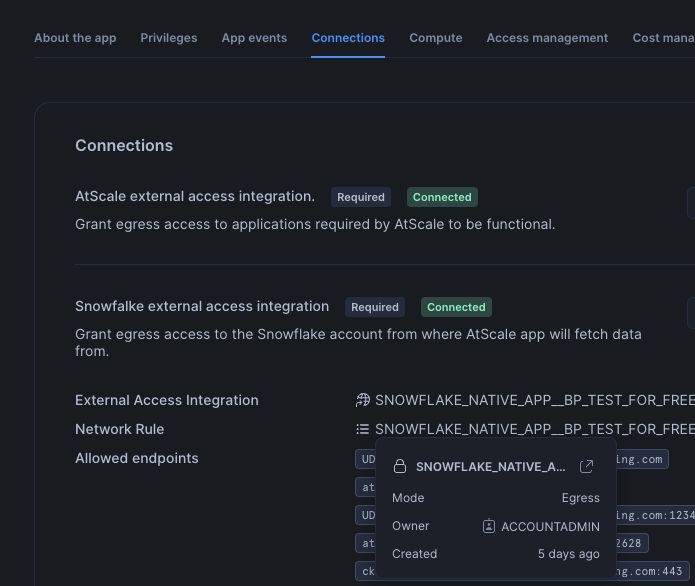Open the Access management tab
Image resolution: width=695 pixels, height=586 pixels.
pos(547,38)
